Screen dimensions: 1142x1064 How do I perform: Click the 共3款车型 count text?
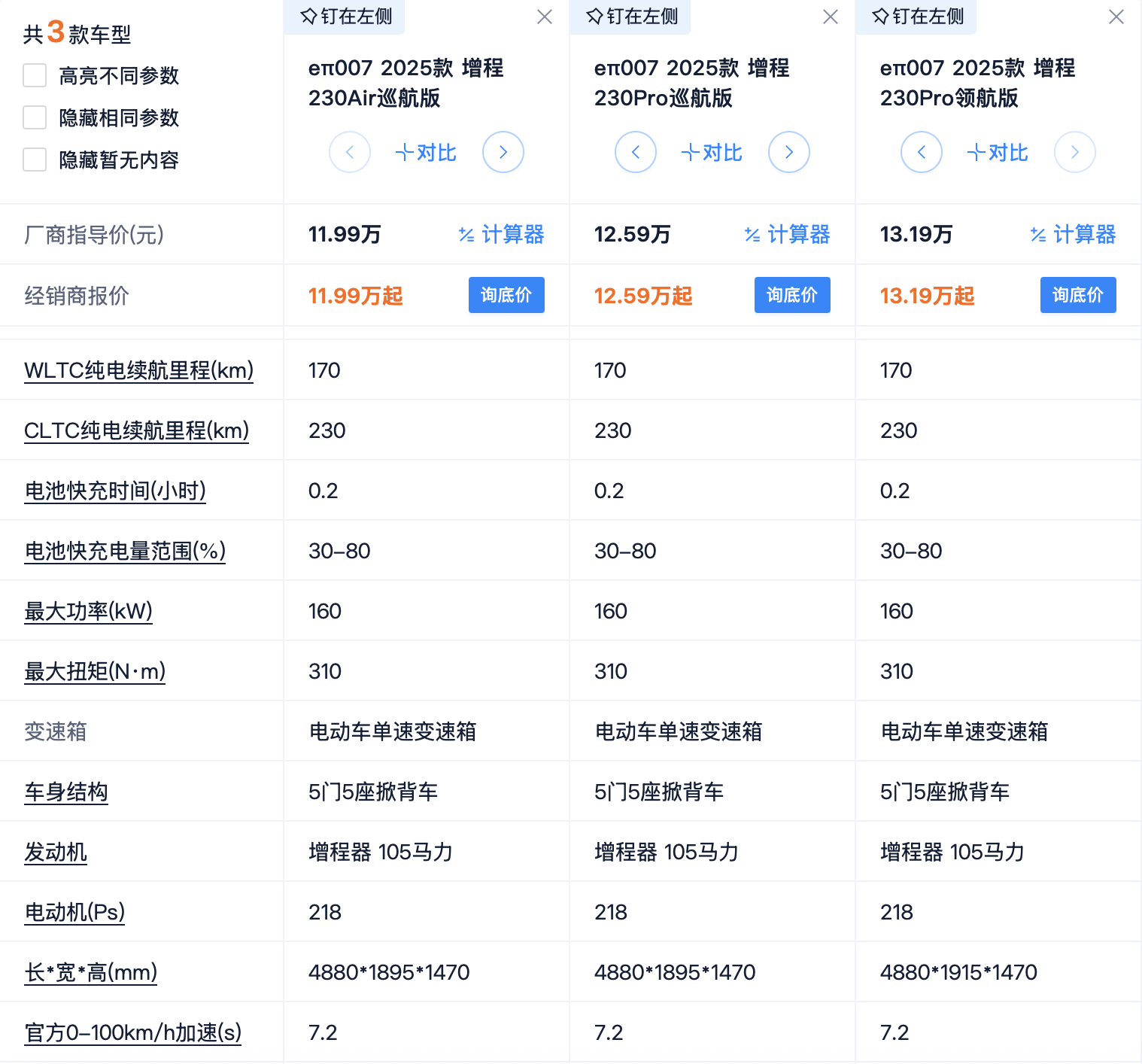click(x=77, y=32)
